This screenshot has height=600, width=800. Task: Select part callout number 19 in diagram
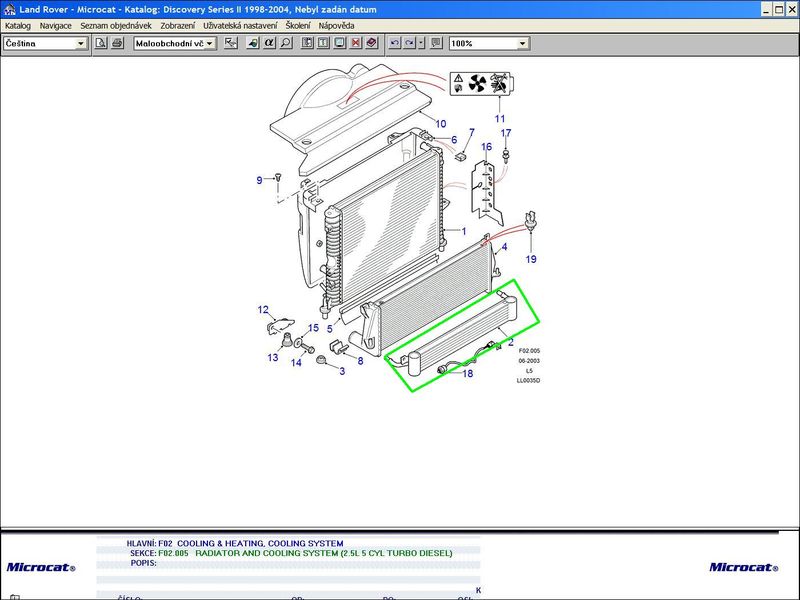click(531, 259)
